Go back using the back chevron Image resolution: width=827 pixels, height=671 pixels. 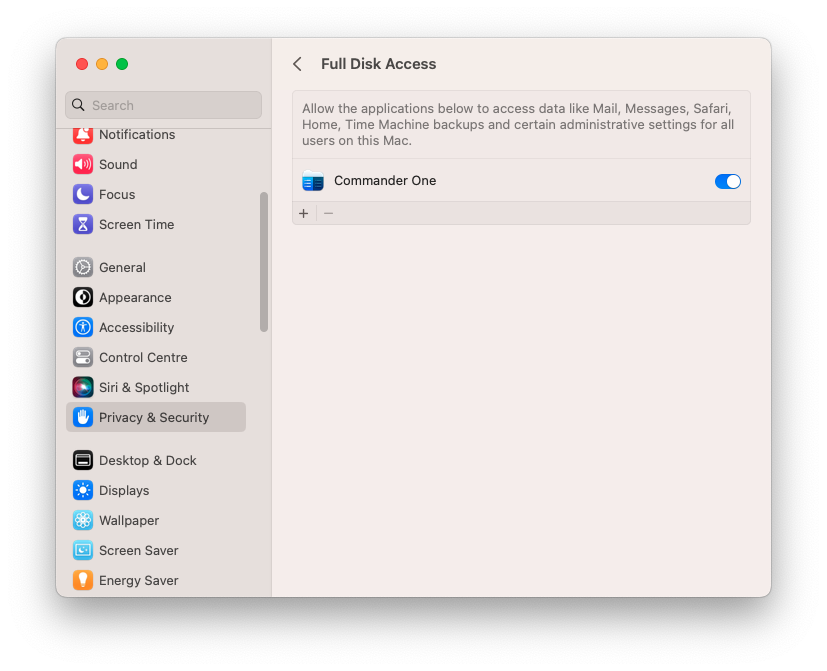click(297, 63)
